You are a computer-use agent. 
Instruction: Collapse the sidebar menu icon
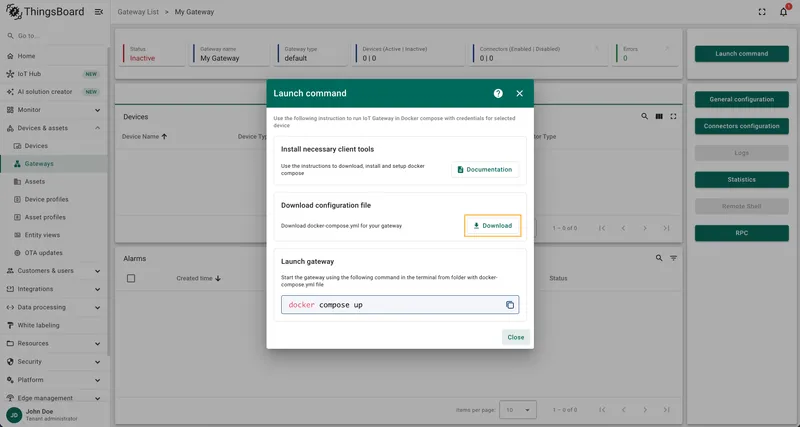(99, 12)
